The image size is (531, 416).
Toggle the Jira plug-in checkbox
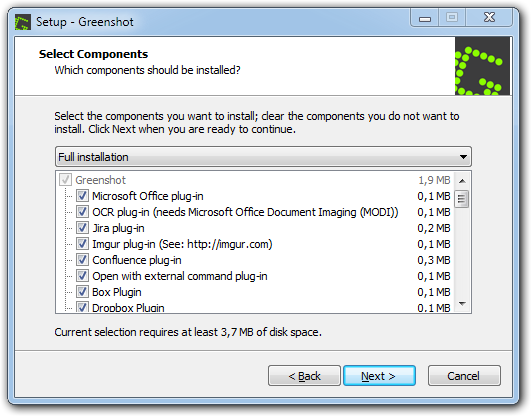pos(82,228)
